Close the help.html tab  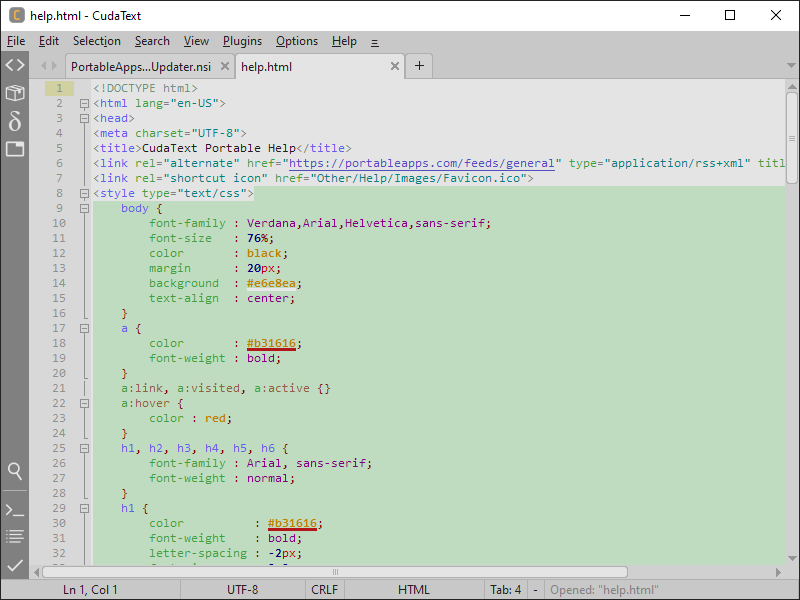pyautogui.click(x=395, y=67)
